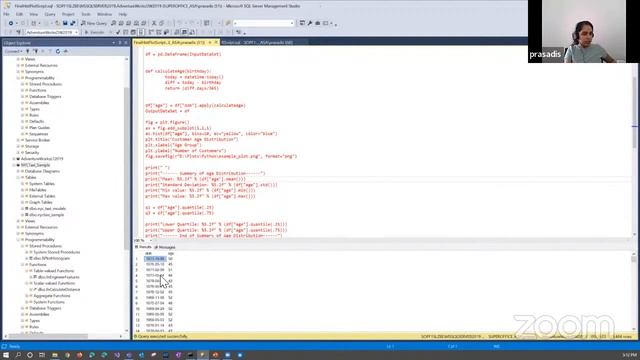Click the Copy icon in toolbar
The width and height of the screenshot is (640, 360).
tap(161, 23)
